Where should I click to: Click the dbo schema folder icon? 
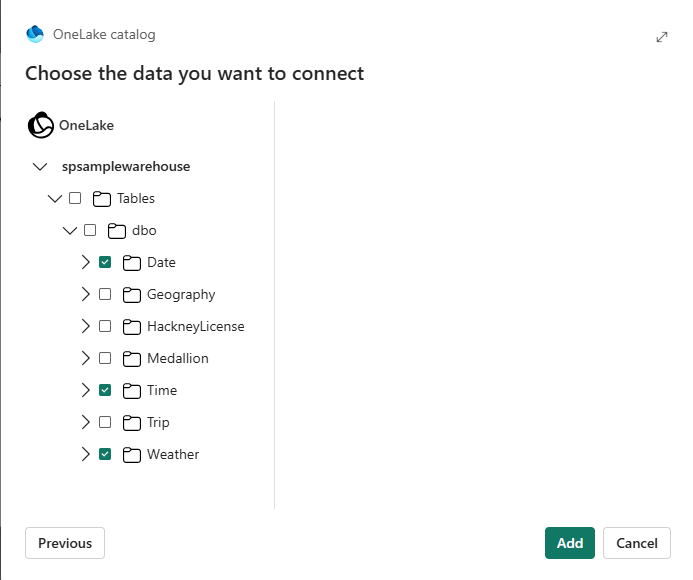(116, 230)
